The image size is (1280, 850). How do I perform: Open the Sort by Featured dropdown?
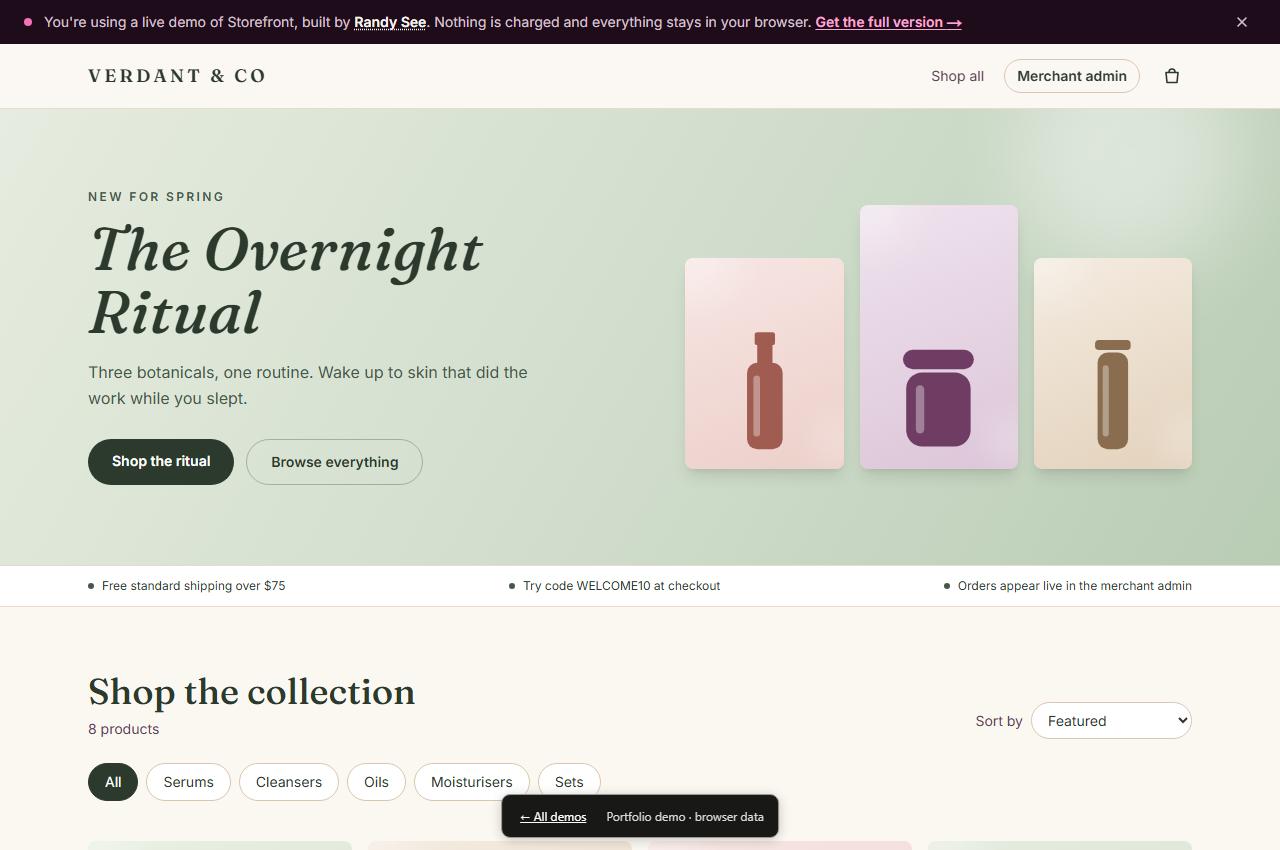click(x=1111, y=721)
